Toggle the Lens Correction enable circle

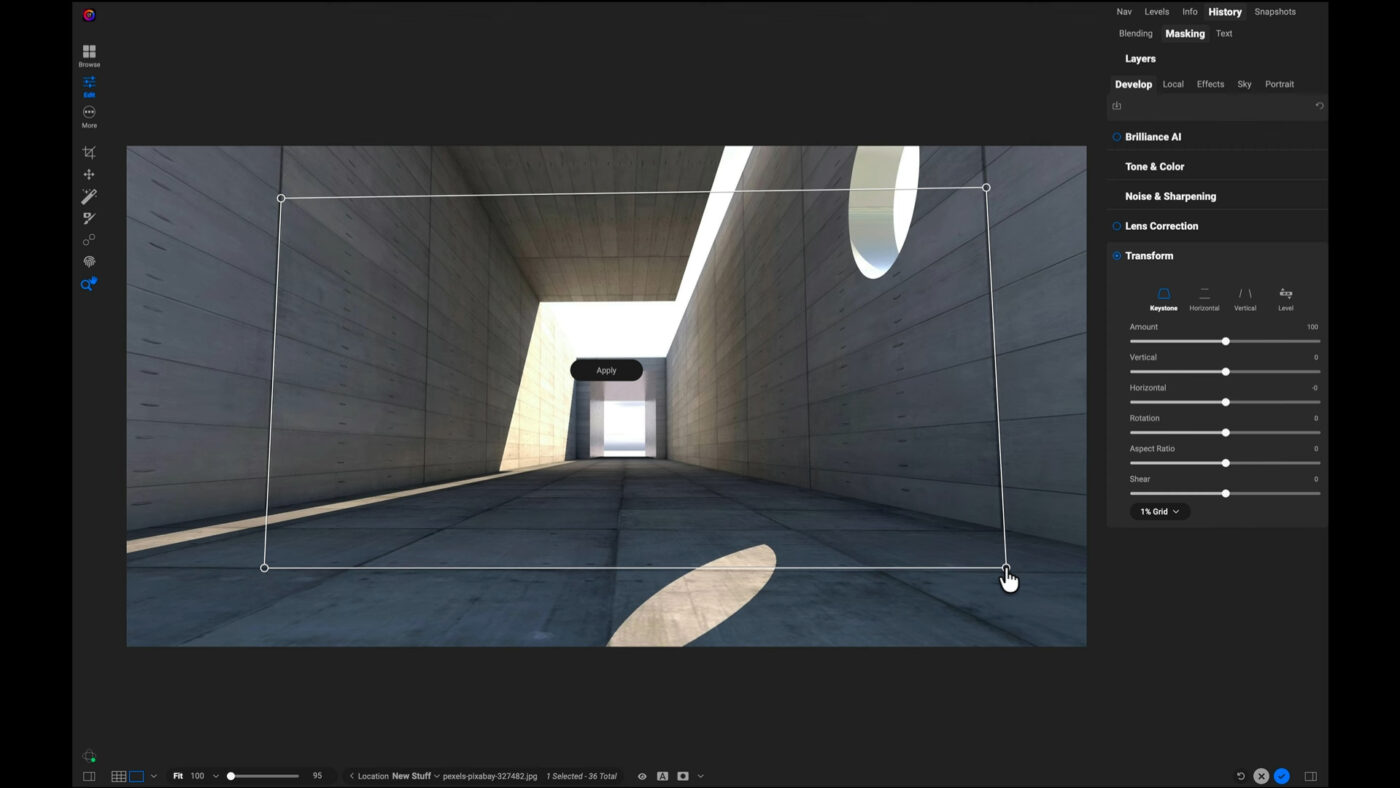1117,226
